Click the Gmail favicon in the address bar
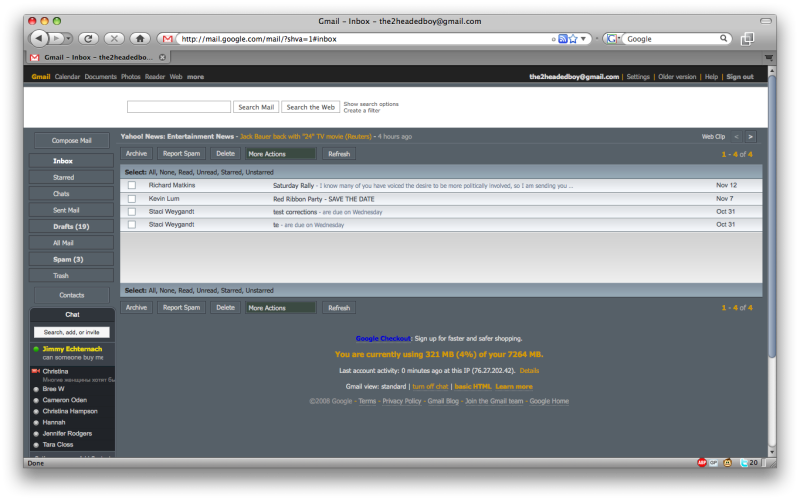800x500 pixels. pyautogui.click(x=167, y=39)
